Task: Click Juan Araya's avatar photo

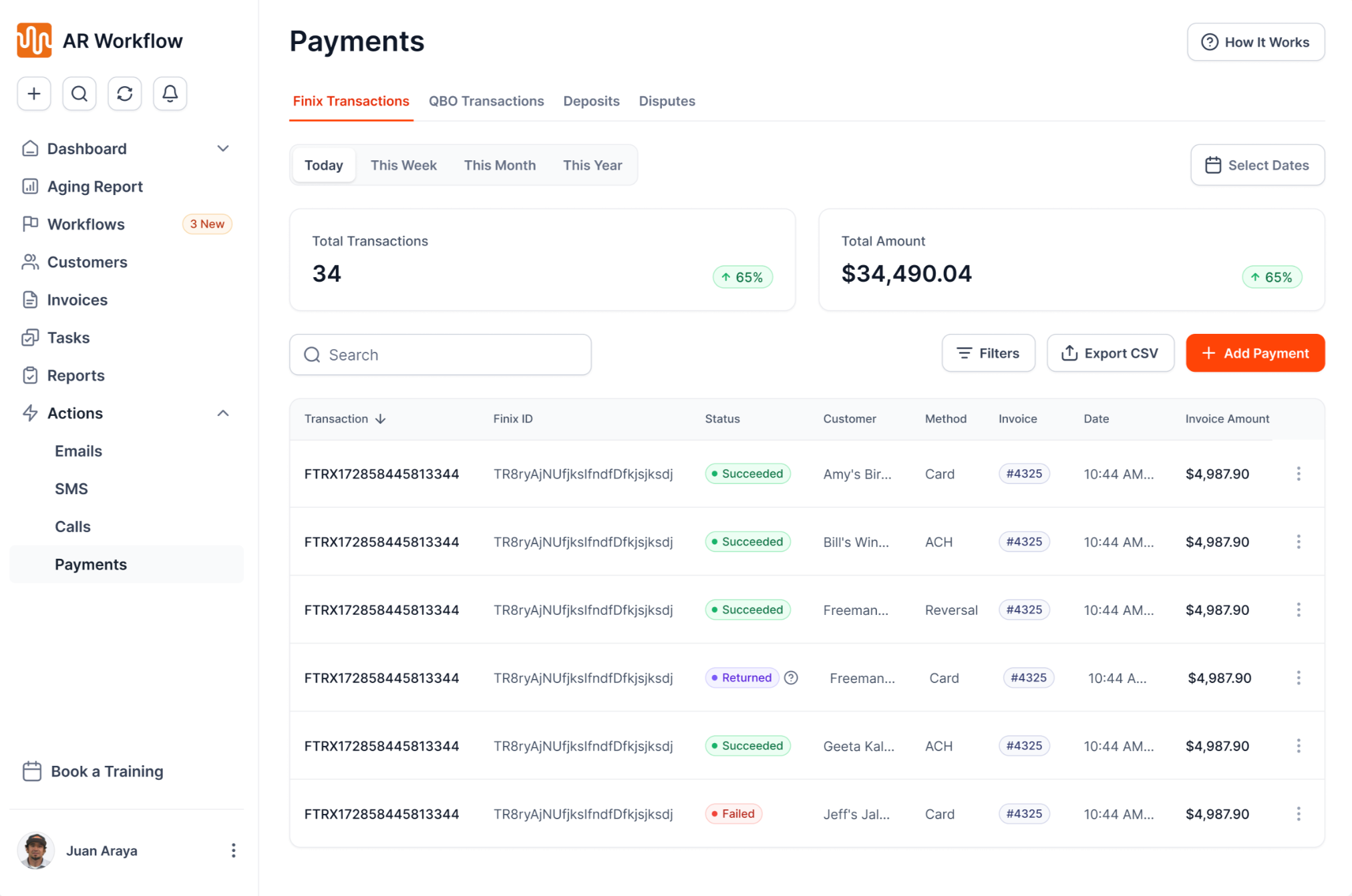Action: [36, 850]
